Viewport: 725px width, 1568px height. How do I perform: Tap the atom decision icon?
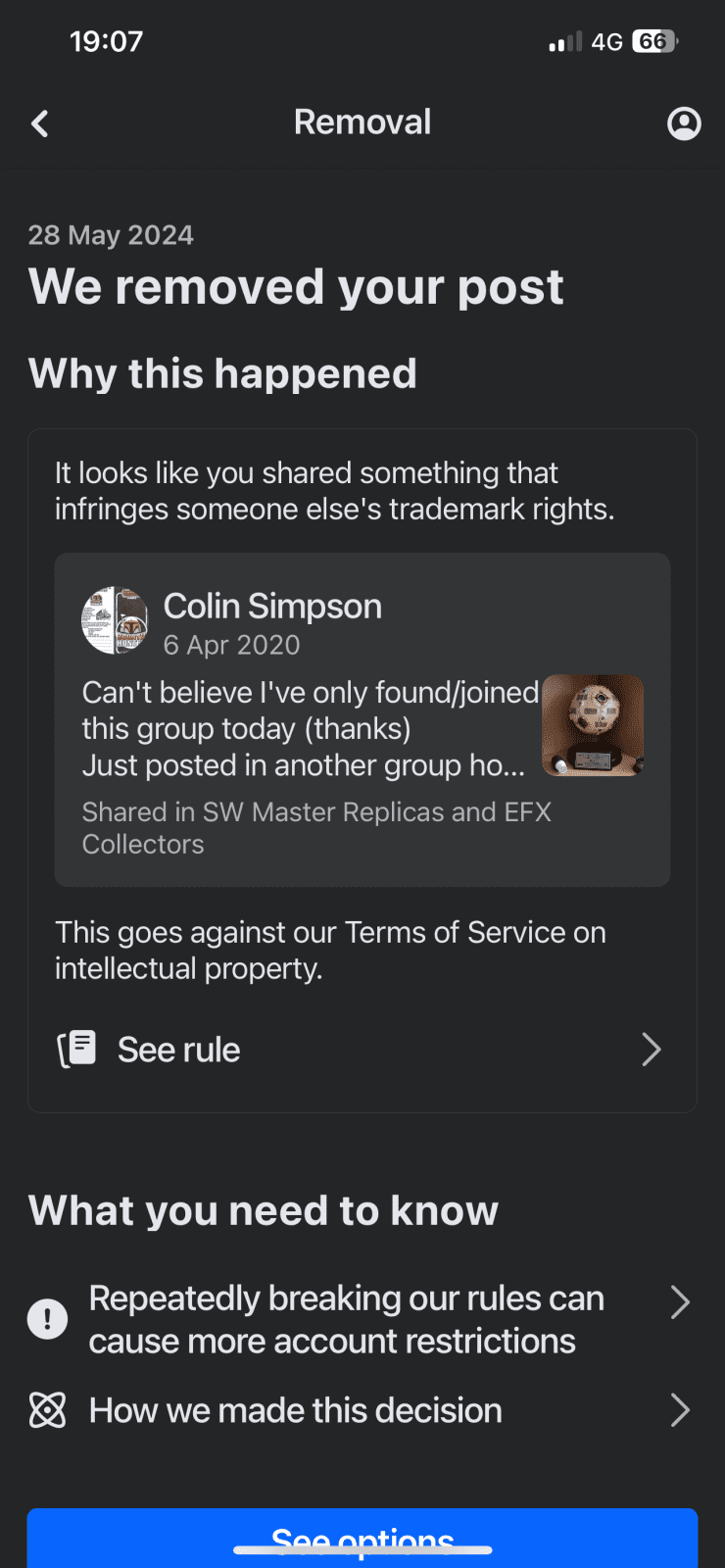[48, 1410]
